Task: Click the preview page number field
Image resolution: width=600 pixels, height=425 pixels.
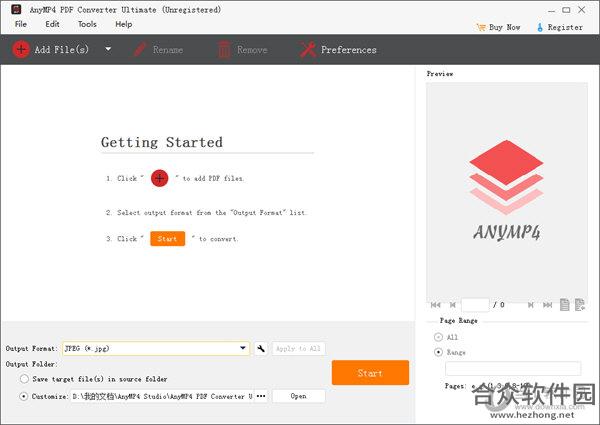Action: [x=475, y=305]
